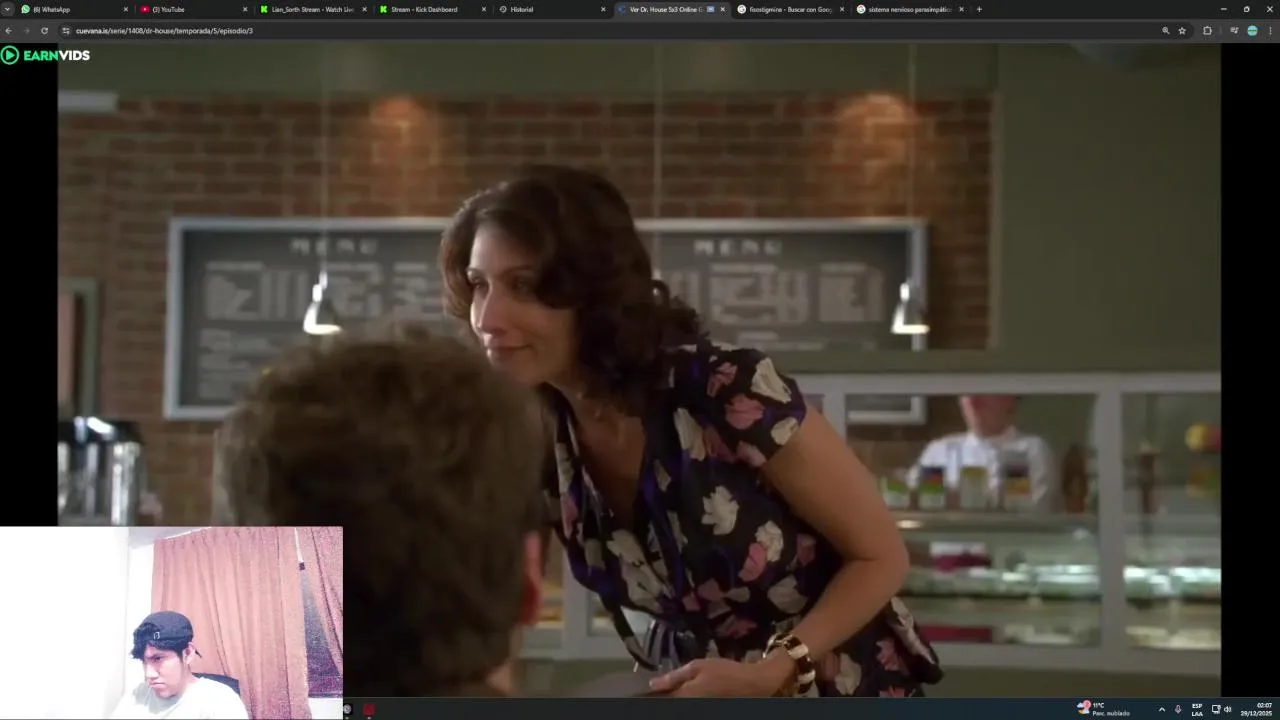
Task: Bookmark this page with the star
Action: tap(1182, 31)
